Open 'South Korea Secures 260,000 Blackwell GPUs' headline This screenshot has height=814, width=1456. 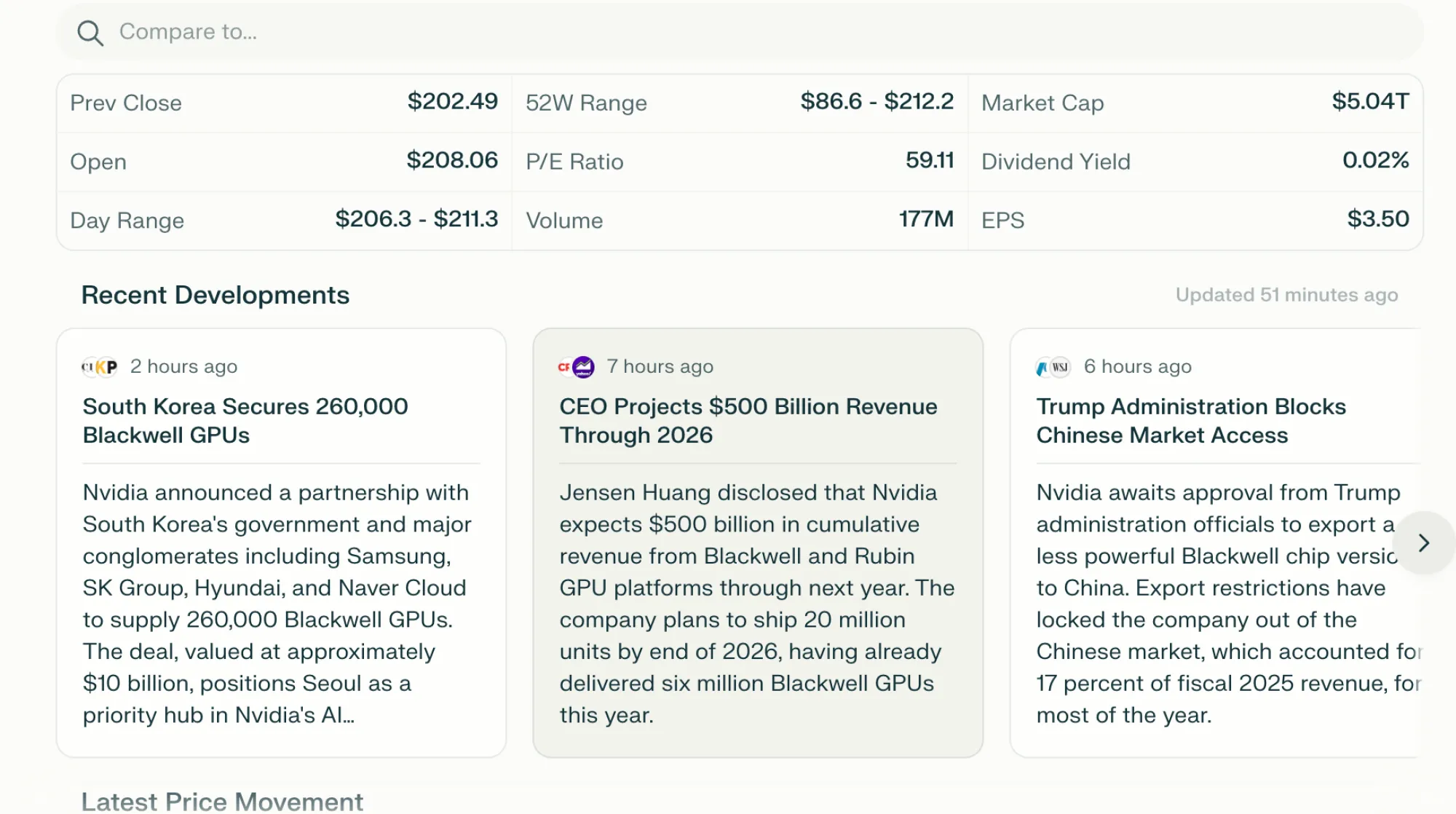click(245, 421)
